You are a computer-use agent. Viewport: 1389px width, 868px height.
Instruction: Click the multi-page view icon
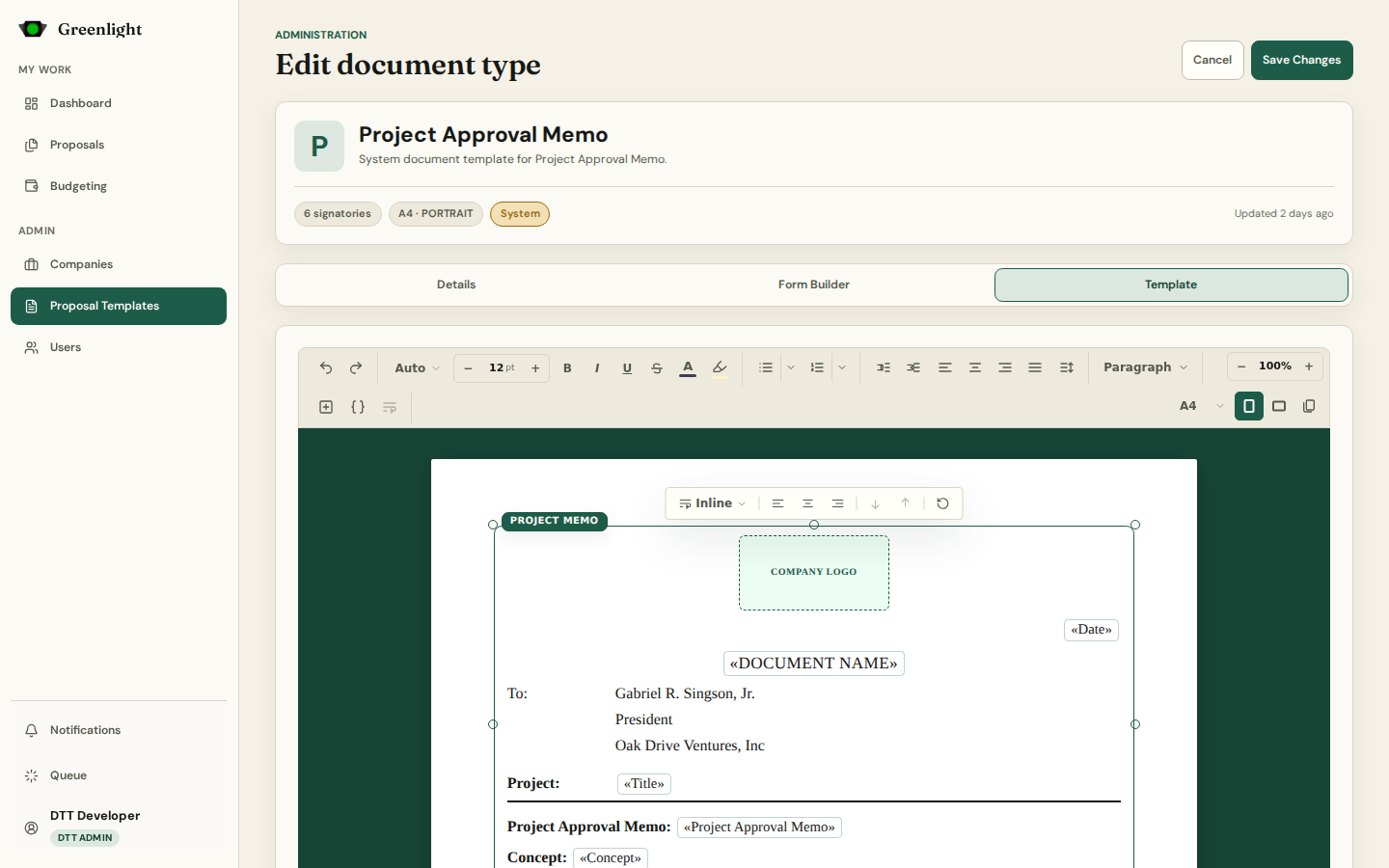[1309, 406]
